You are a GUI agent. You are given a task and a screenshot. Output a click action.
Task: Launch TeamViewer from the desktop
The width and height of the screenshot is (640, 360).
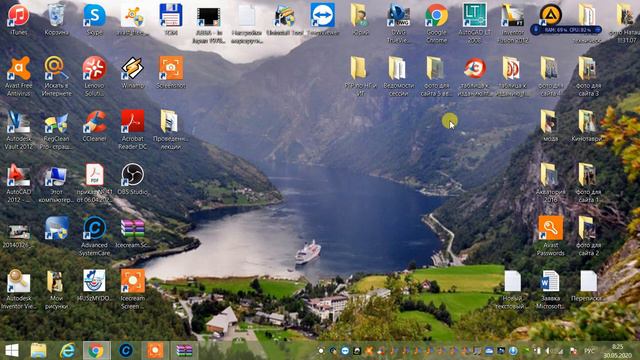pyautogui.click(x=322, y=19)
